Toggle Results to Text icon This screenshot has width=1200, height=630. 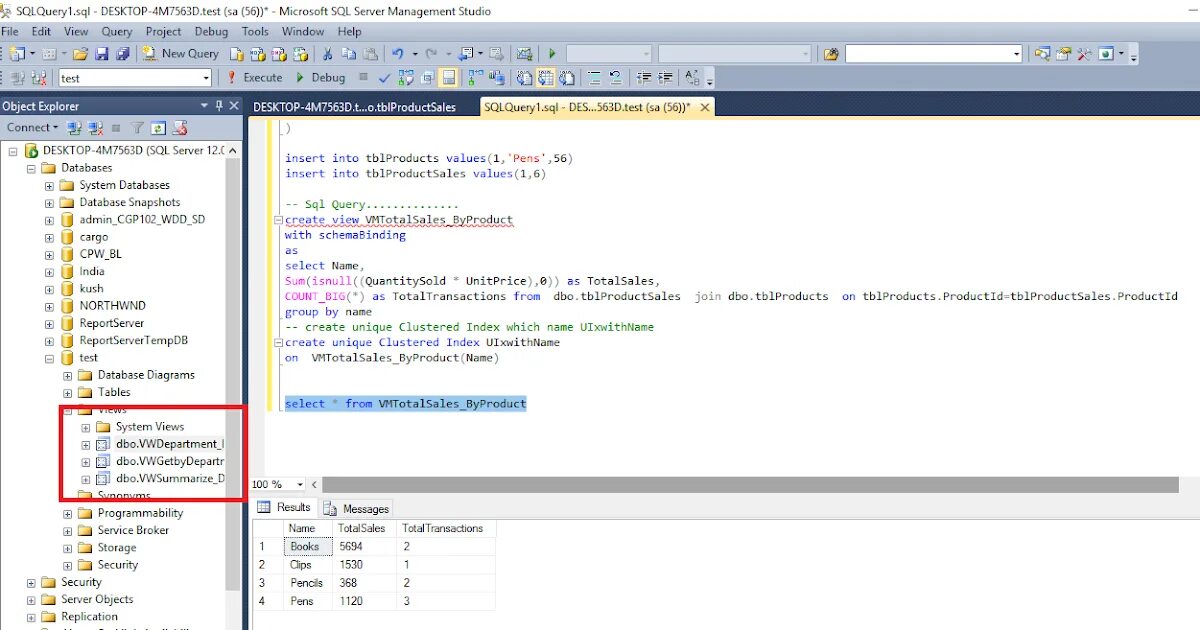pyautogui.click(x=524, y=77)
